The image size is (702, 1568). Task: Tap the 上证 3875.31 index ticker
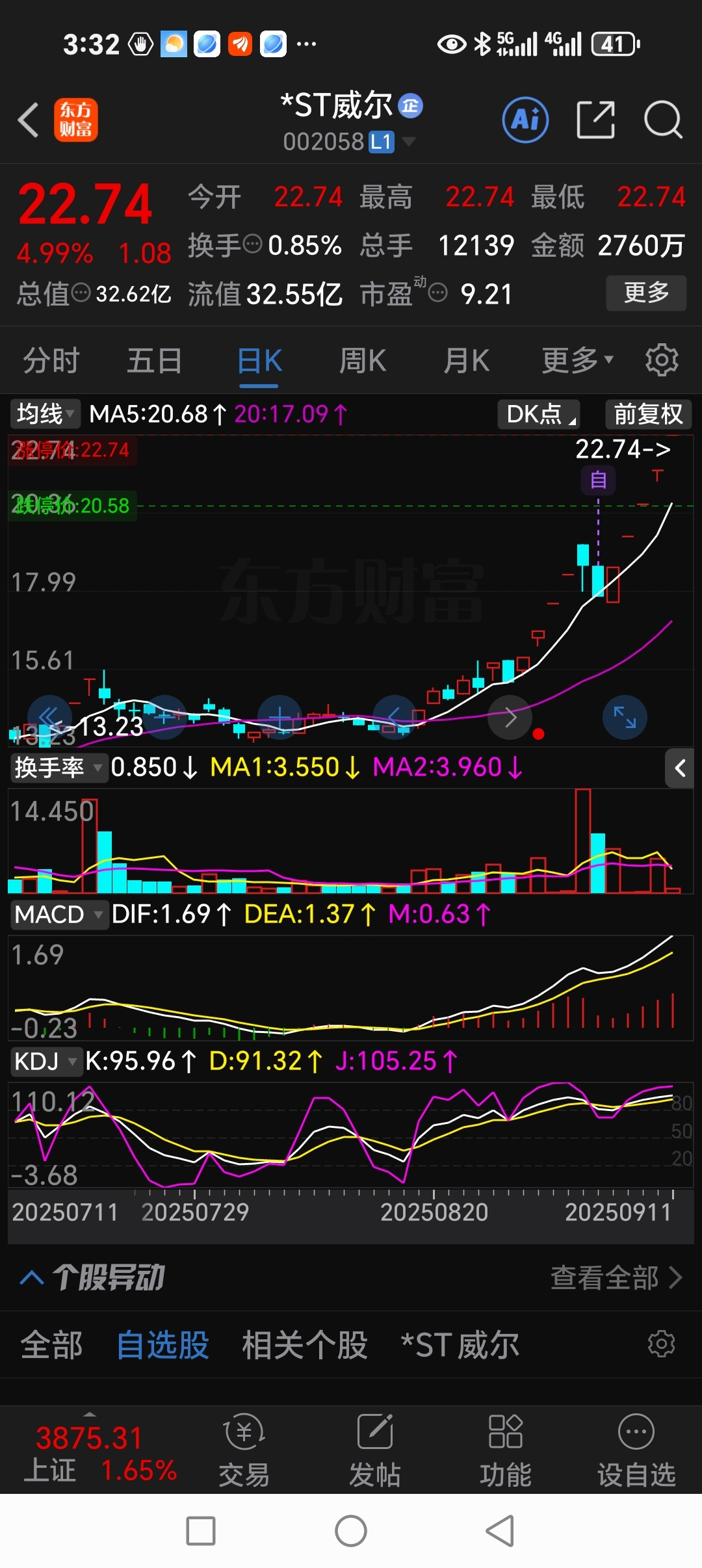[x=99, y=1454]
